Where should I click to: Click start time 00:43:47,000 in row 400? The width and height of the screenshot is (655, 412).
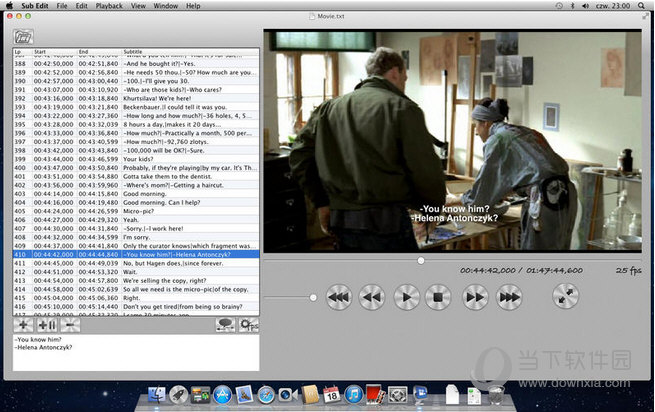[x=53, y=168]
